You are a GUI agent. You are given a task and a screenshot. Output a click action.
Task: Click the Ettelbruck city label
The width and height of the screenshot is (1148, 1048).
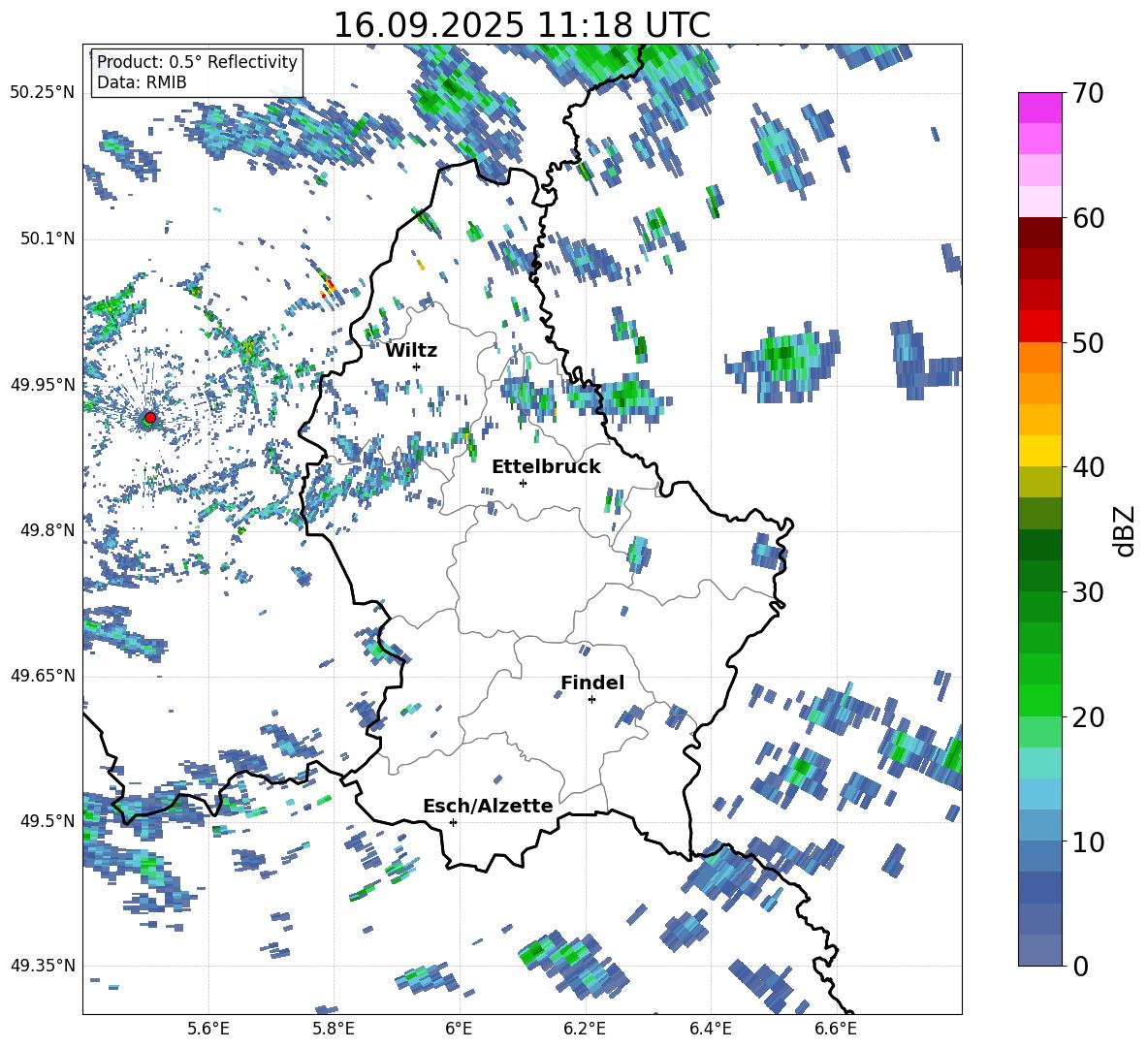(546, 467)
